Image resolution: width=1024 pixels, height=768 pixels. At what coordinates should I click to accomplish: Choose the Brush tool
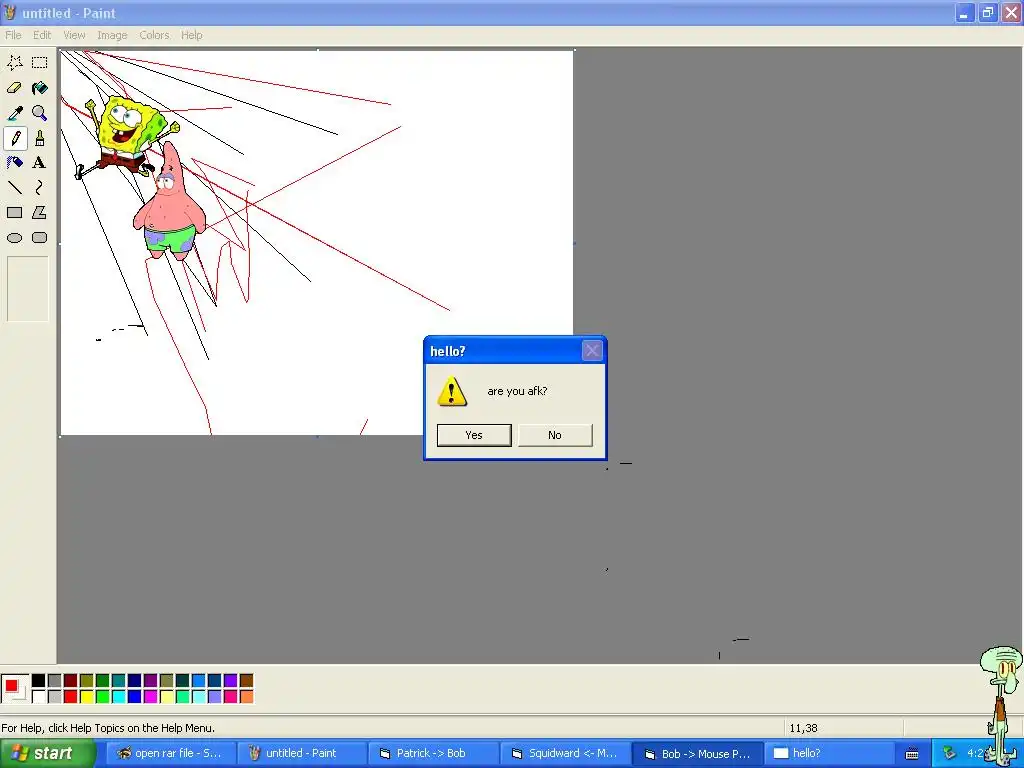tap(40, 138)
